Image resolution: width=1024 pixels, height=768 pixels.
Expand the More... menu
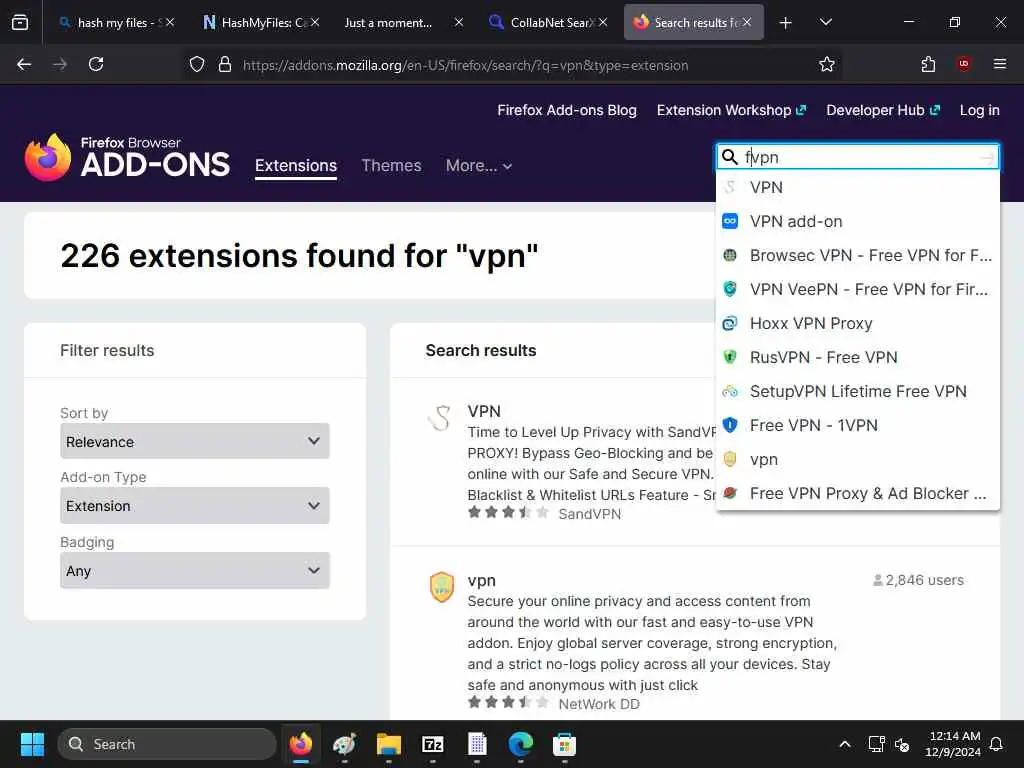[x=479, y=166]
